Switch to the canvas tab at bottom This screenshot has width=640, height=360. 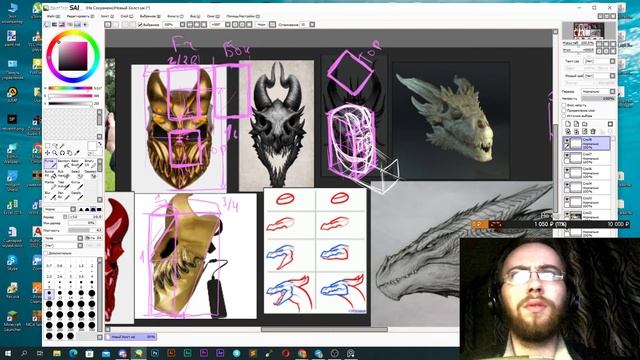[x=131, y=337]
